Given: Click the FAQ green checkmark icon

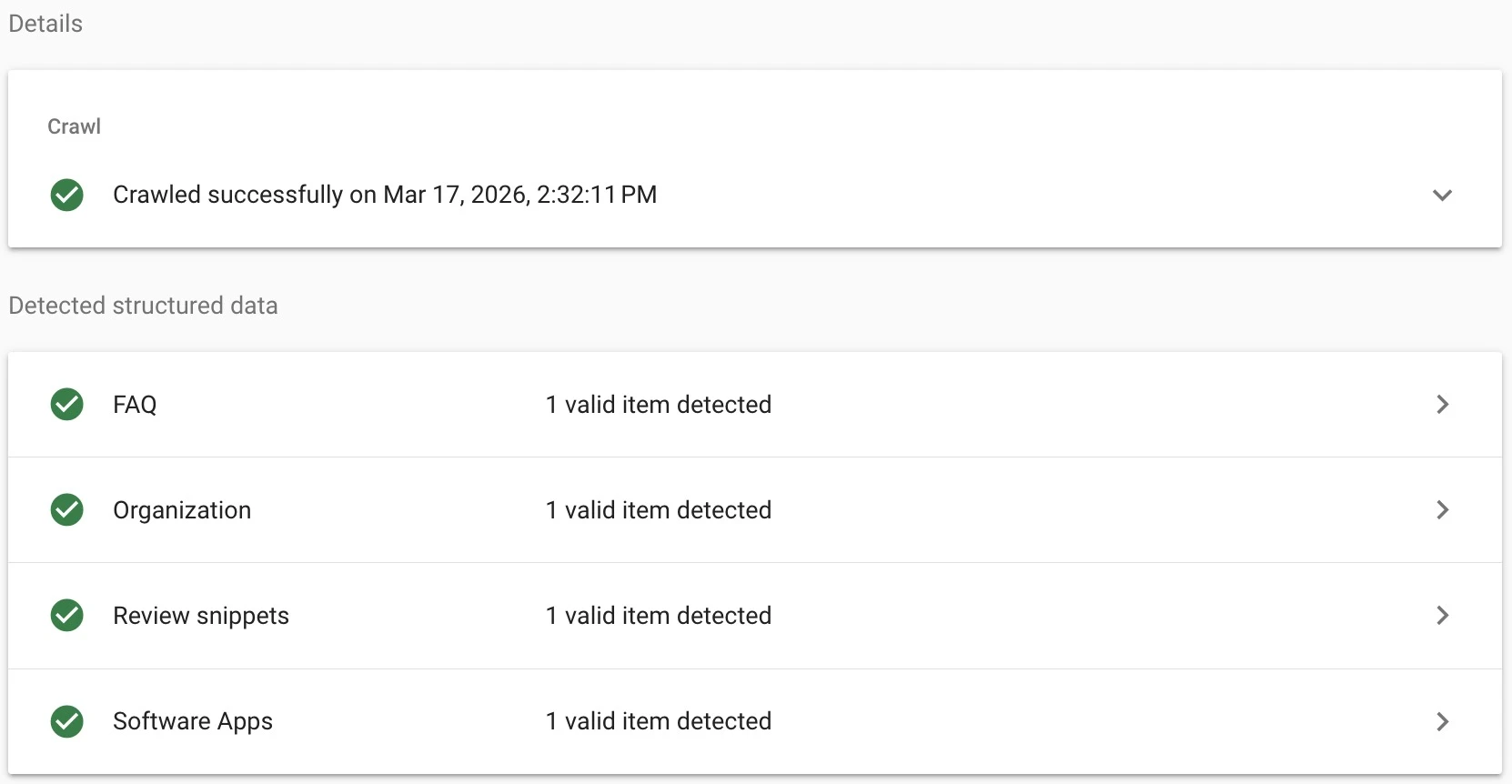Looking at the screenshot, I should (66, 404).
